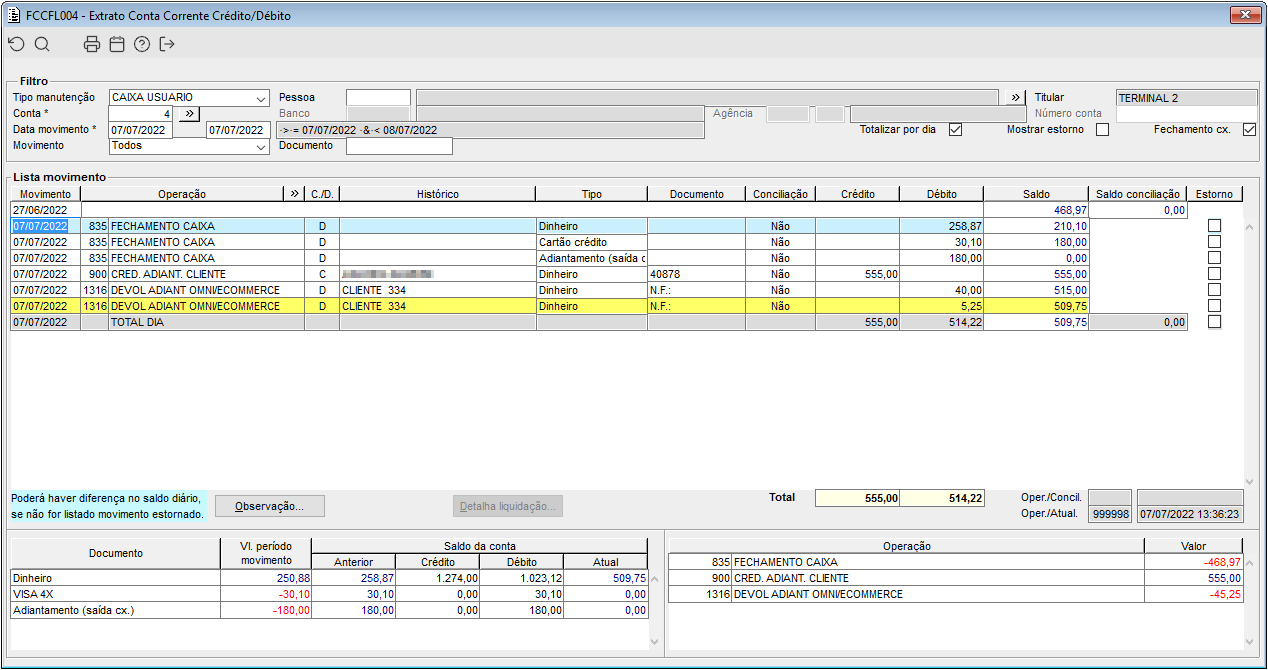The width and height of the screenshot is (1268, 670).
Task: Click the Documento filter input field
Action: pos(399,146)
